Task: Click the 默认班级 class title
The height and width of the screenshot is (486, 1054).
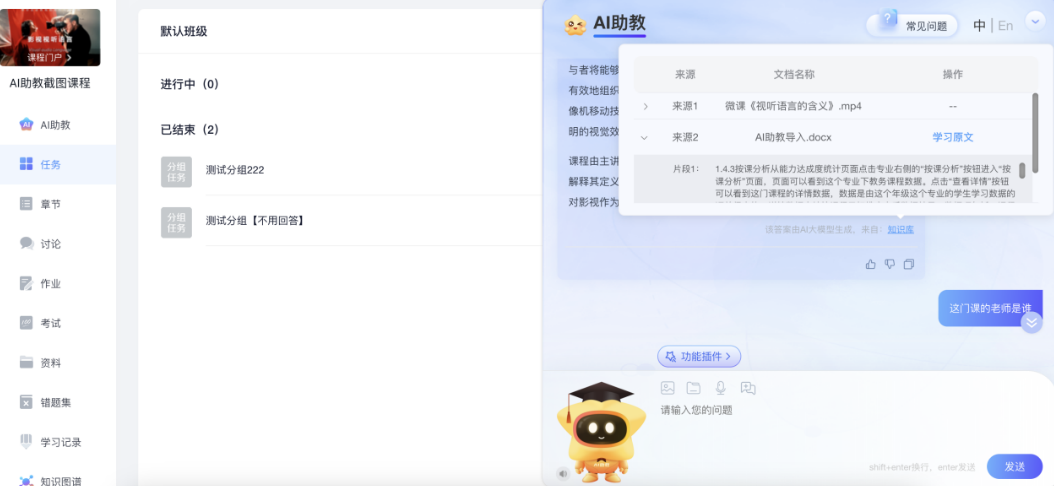Action: pyautogui.click(x=184, y=31)
